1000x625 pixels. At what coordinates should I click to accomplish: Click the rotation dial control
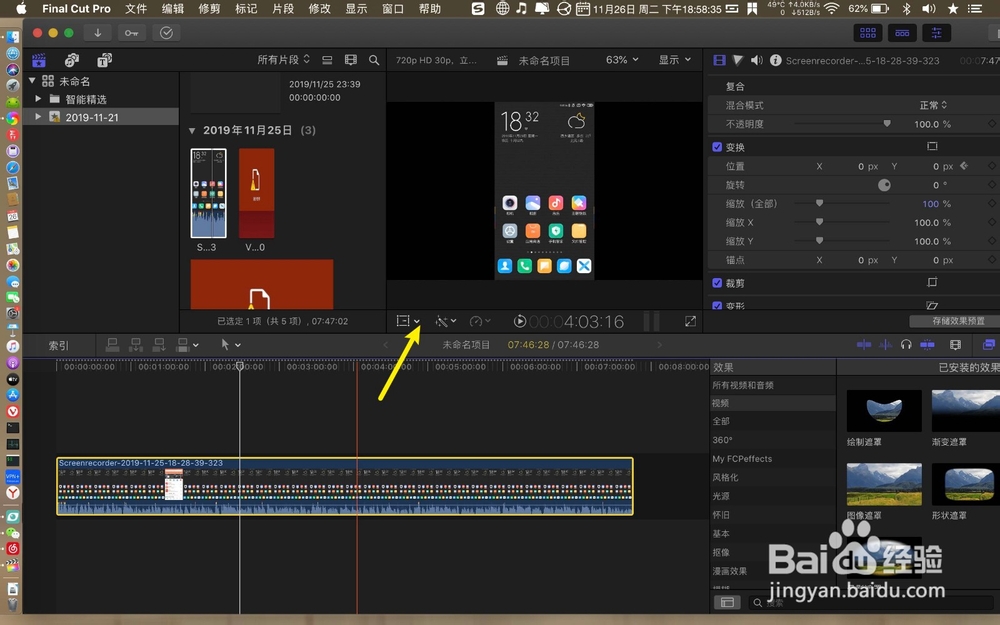point(884,185)
